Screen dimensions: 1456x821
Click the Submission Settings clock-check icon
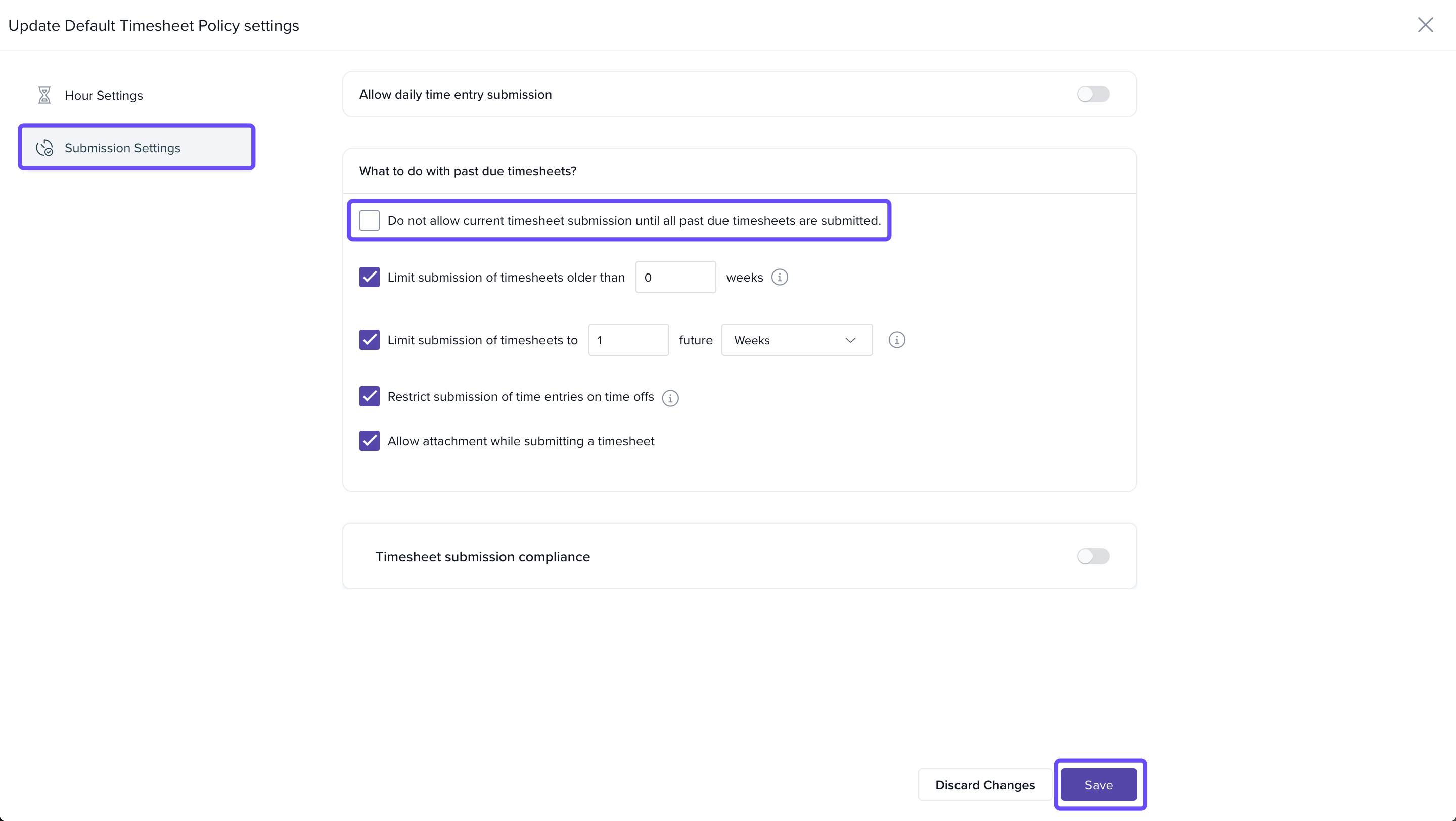pyautogui.click(x=44, y=148)
